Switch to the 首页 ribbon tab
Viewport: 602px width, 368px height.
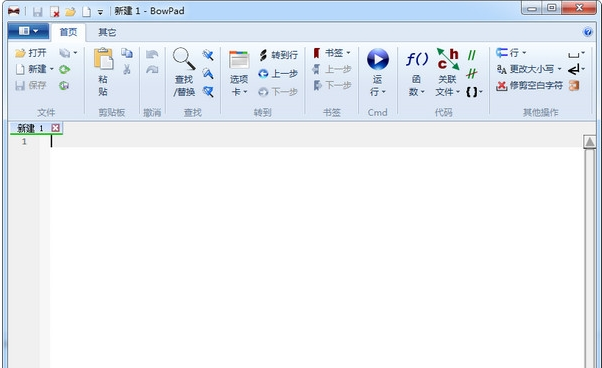(x=68, y=32)
